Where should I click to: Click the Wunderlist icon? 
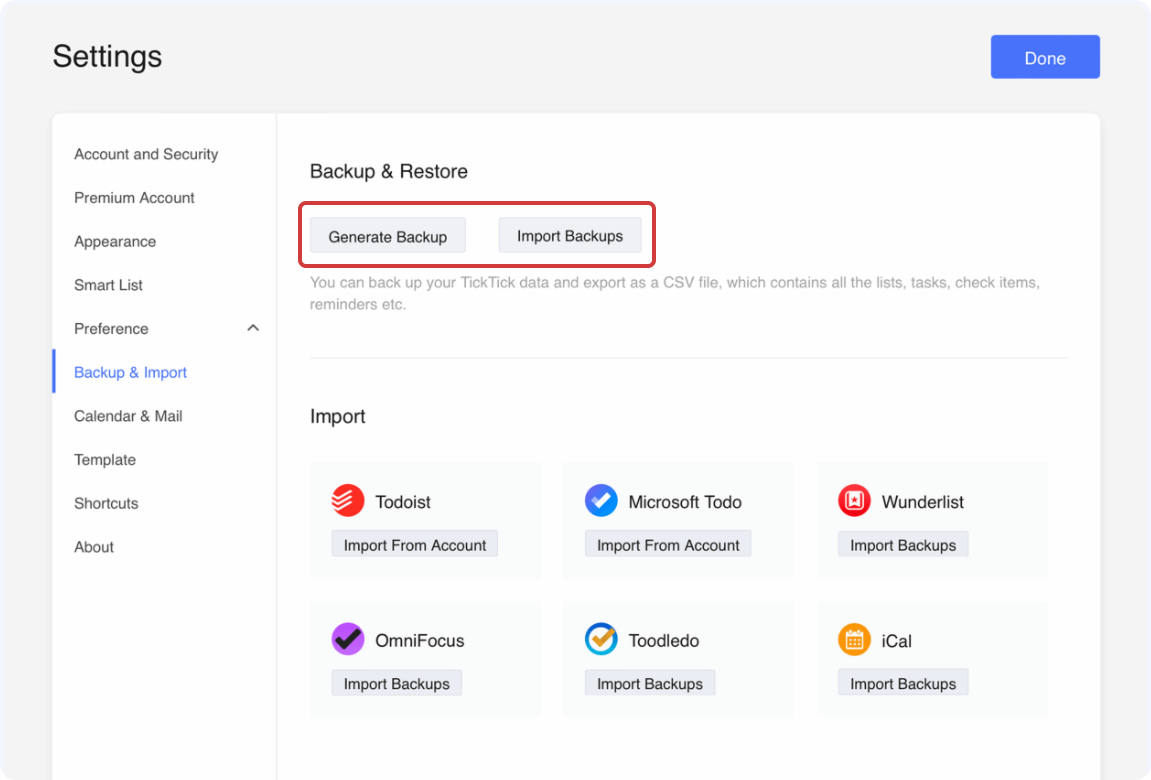[x=854, y=501]
